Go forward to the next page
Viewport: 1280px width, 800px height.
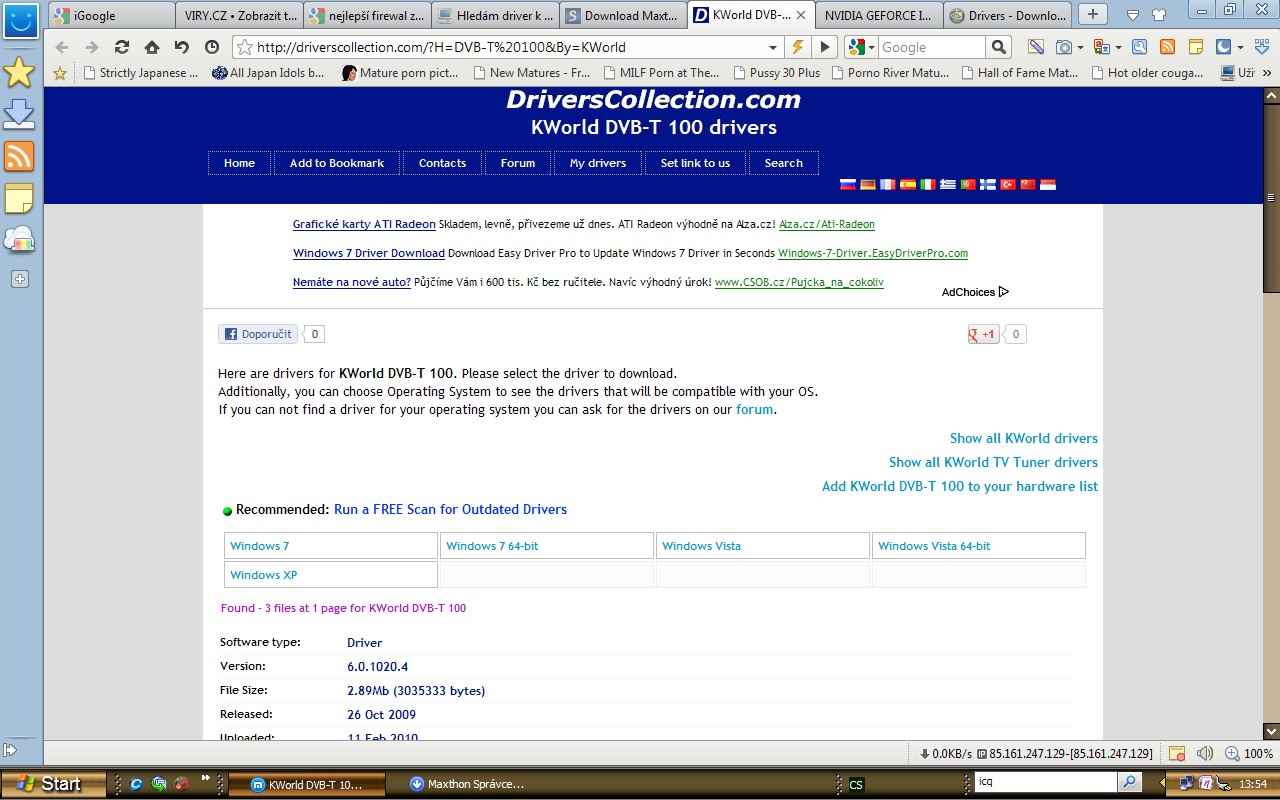[x=92, y=47]
